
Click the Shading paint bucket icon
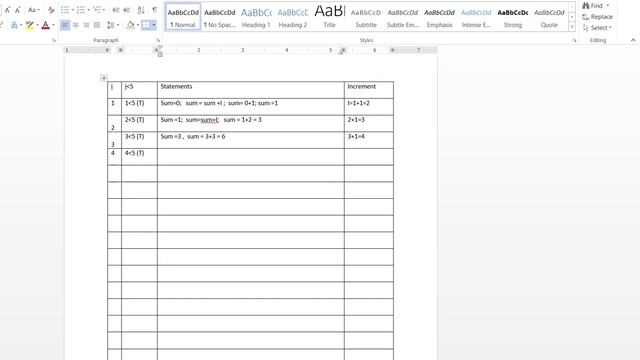[x=130, y=25]
